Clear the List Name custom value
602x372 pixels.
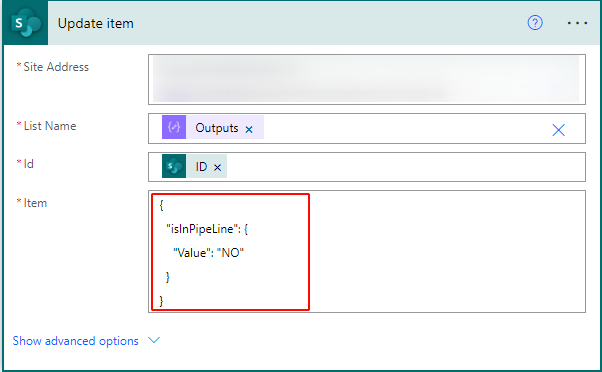[x=558, y=130]
